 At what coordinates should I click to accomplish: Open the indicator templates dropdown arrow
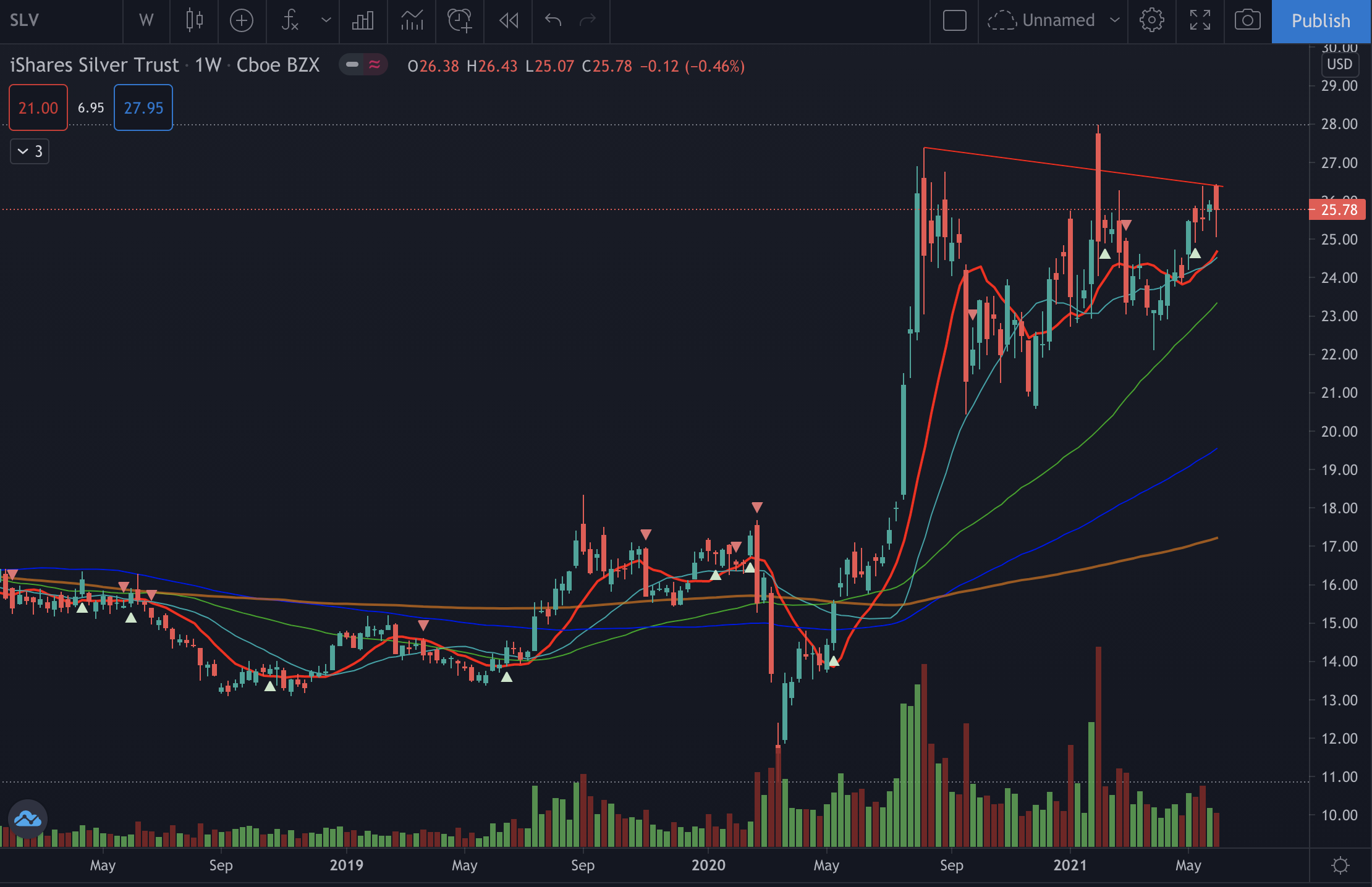pos(326,20)
